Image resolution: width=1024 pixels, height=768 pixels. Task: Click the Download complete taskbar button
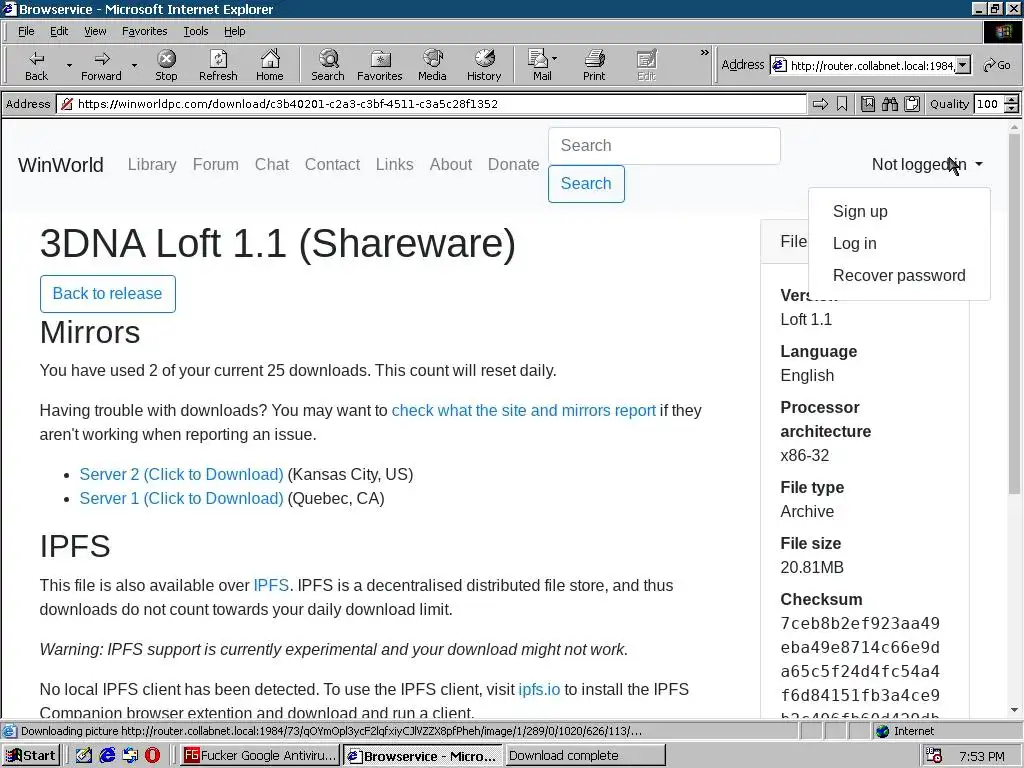click(x=585, y=756)
